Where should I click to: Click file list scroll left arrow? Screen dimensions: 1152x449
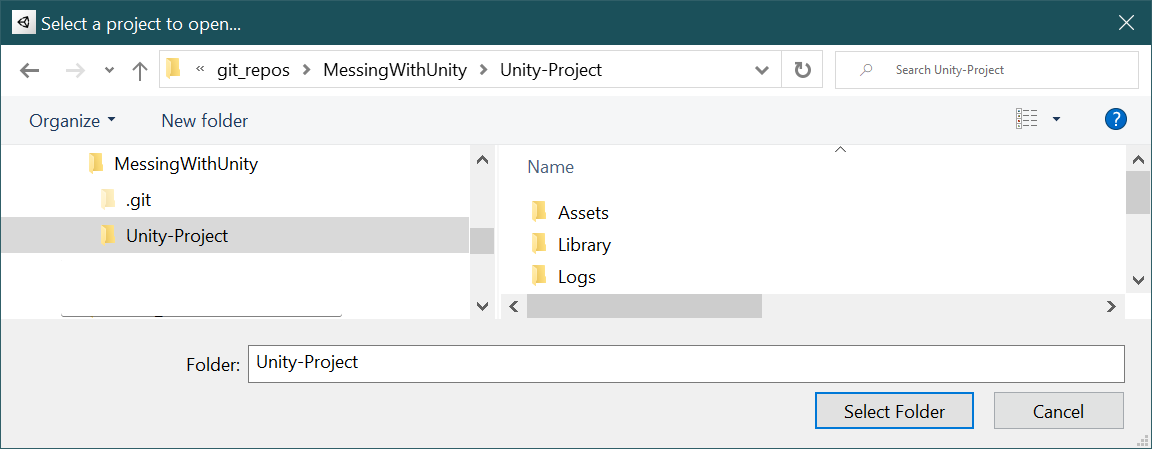click(514, 306)
